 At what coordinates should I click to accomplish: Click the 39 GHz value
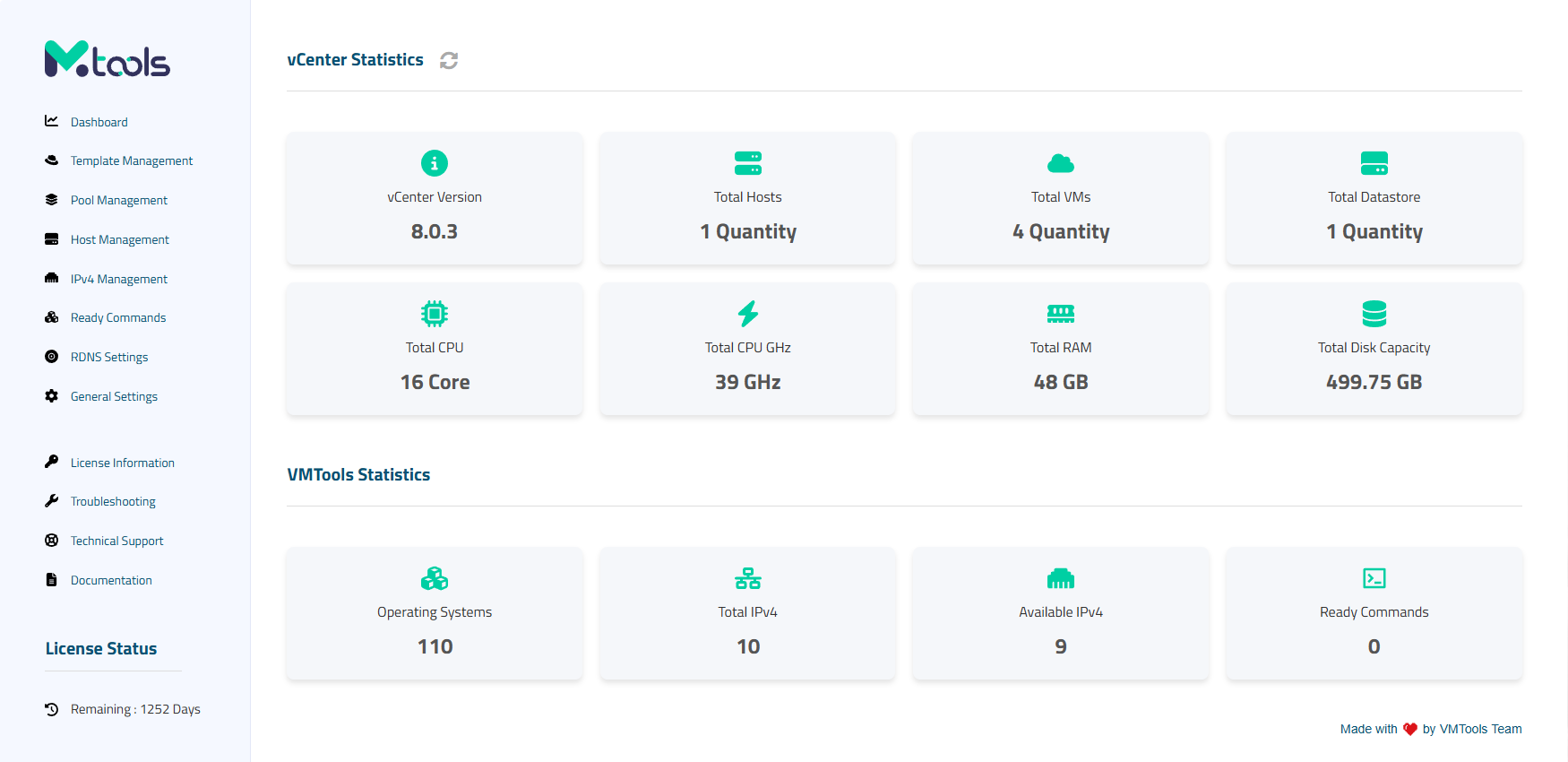[x=748, y=382]
